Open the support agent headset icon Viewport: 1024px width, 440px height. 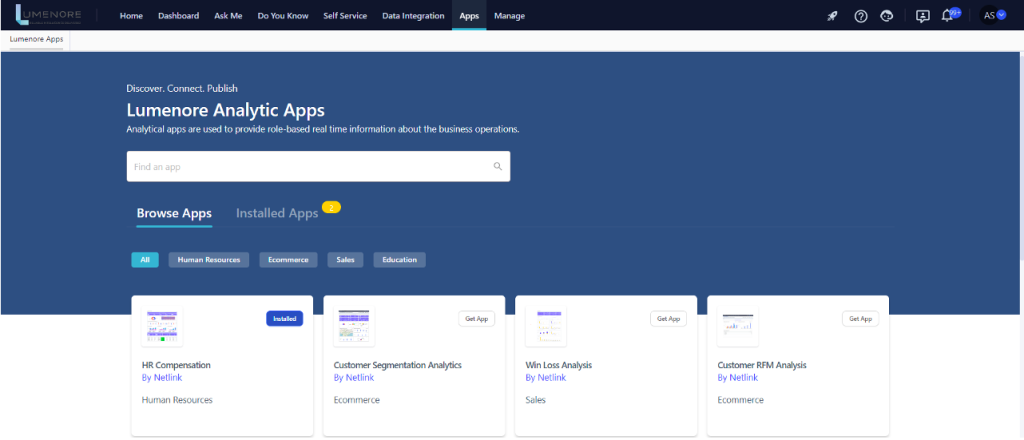coord(887,16)
